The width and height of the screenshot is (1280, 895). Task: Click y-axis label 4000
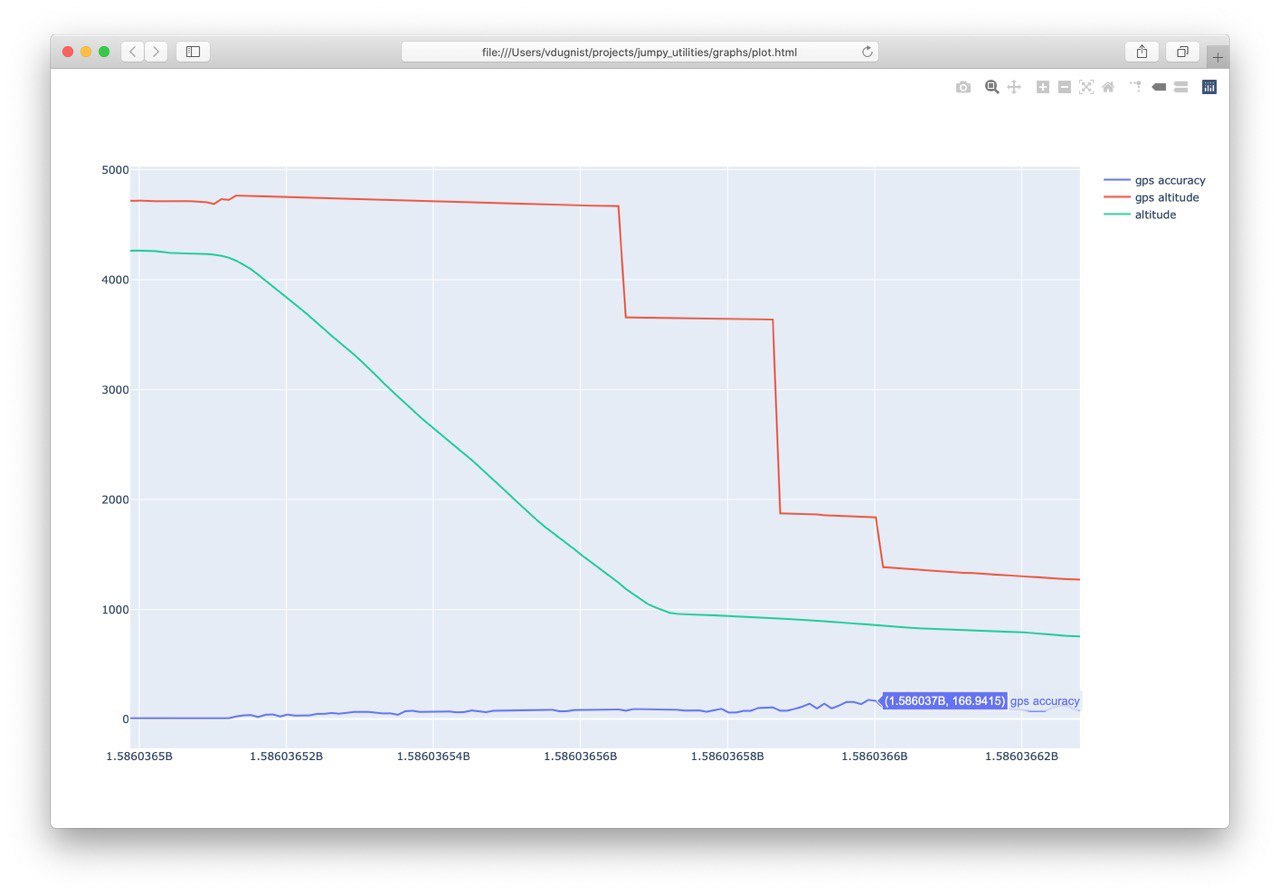tap(115, 280)
